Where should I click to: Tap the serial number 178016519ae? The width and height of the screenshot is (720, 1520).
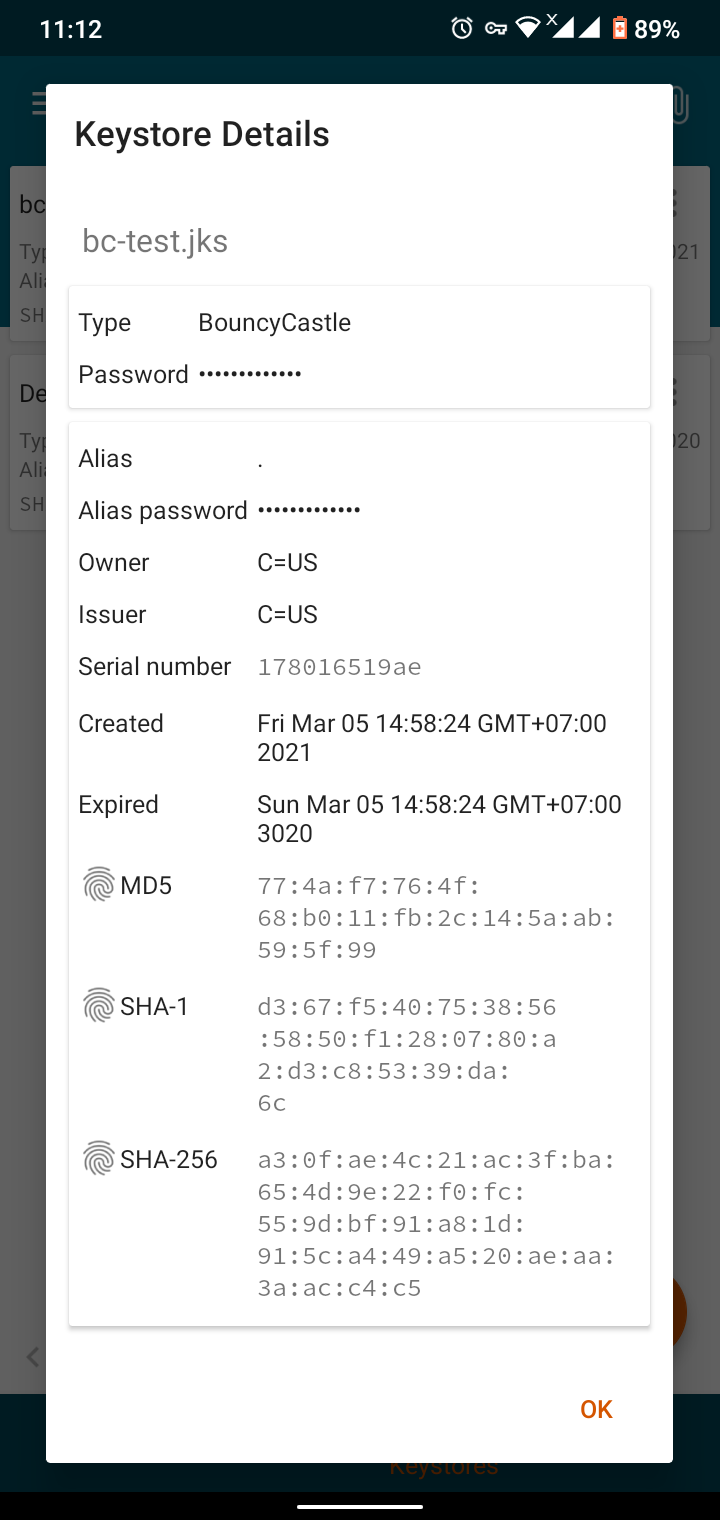(x=339, y=667)
